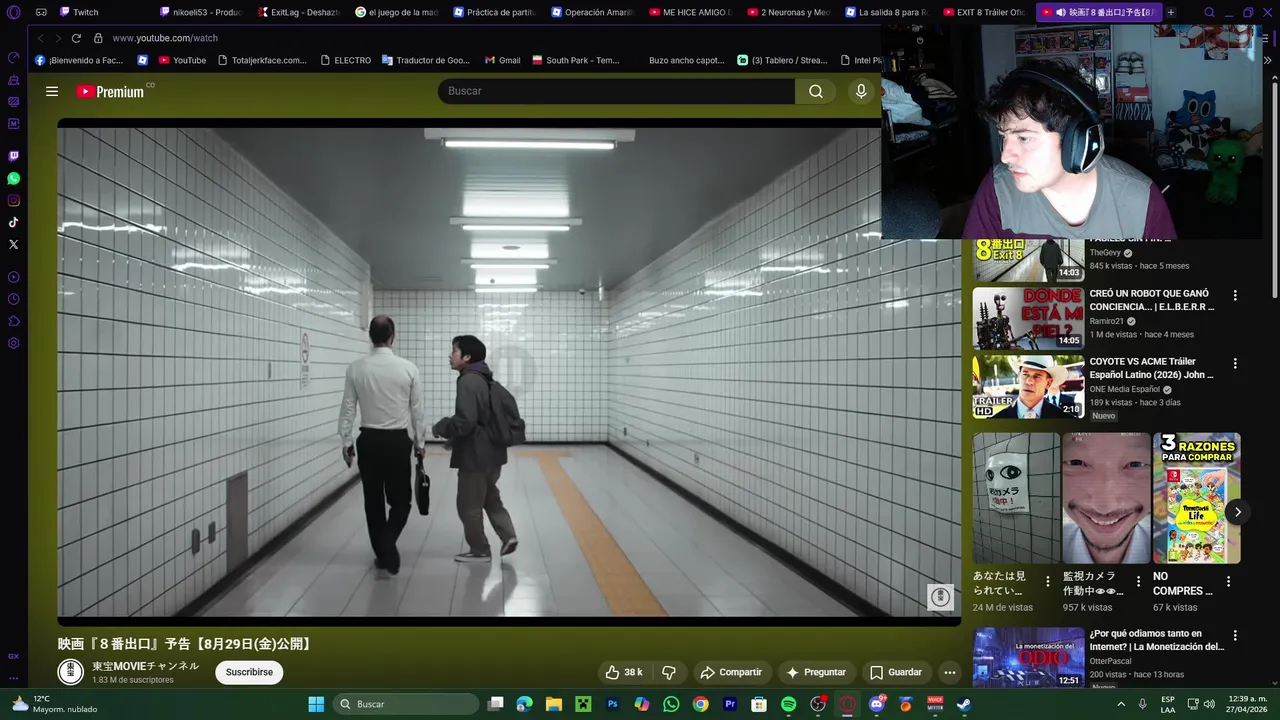Click the Preguntar button
The width and height of the screenshot is (1280, 720).
(x=816, y=672)
